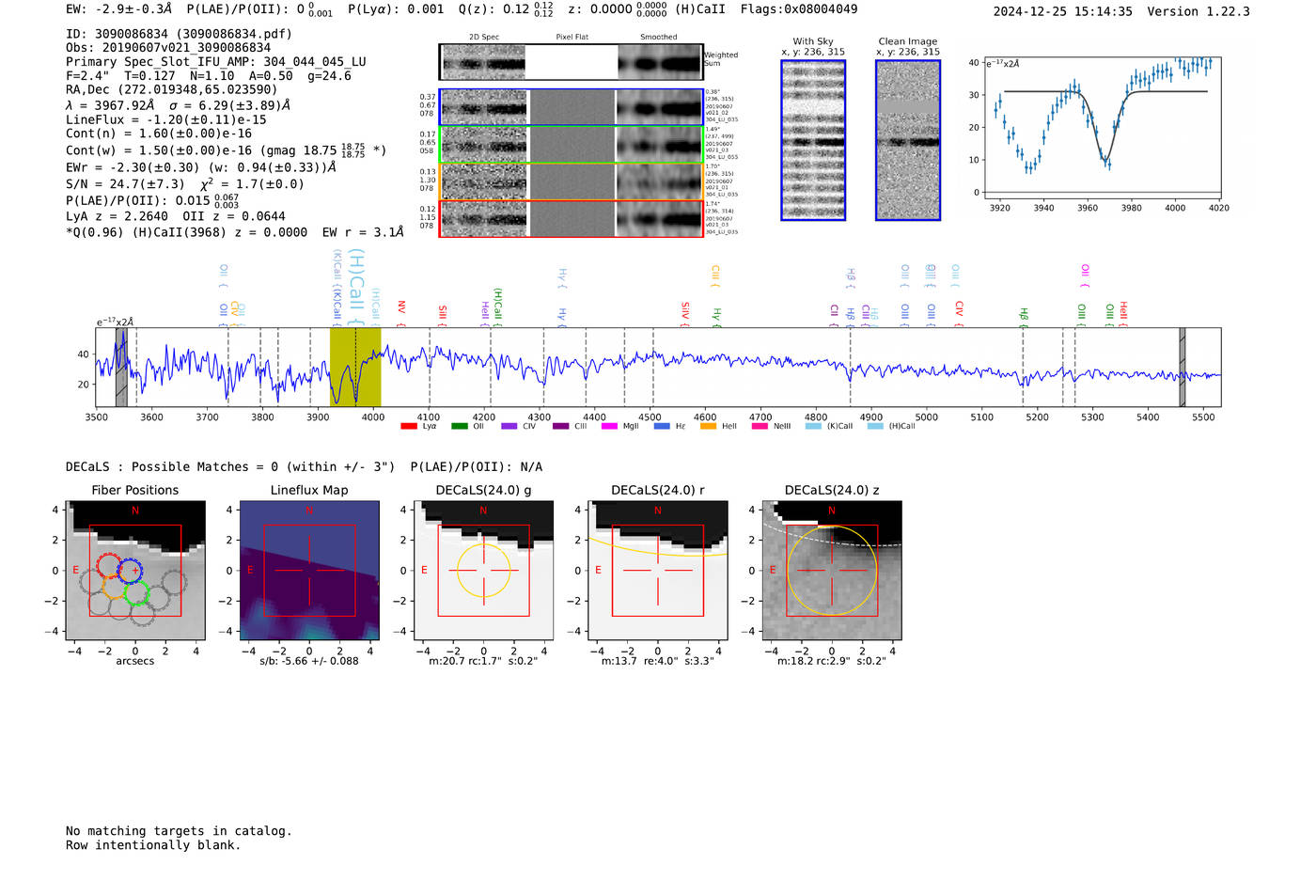
Task: Click the Version 1.22.3 text
Action: [1198, 12]
